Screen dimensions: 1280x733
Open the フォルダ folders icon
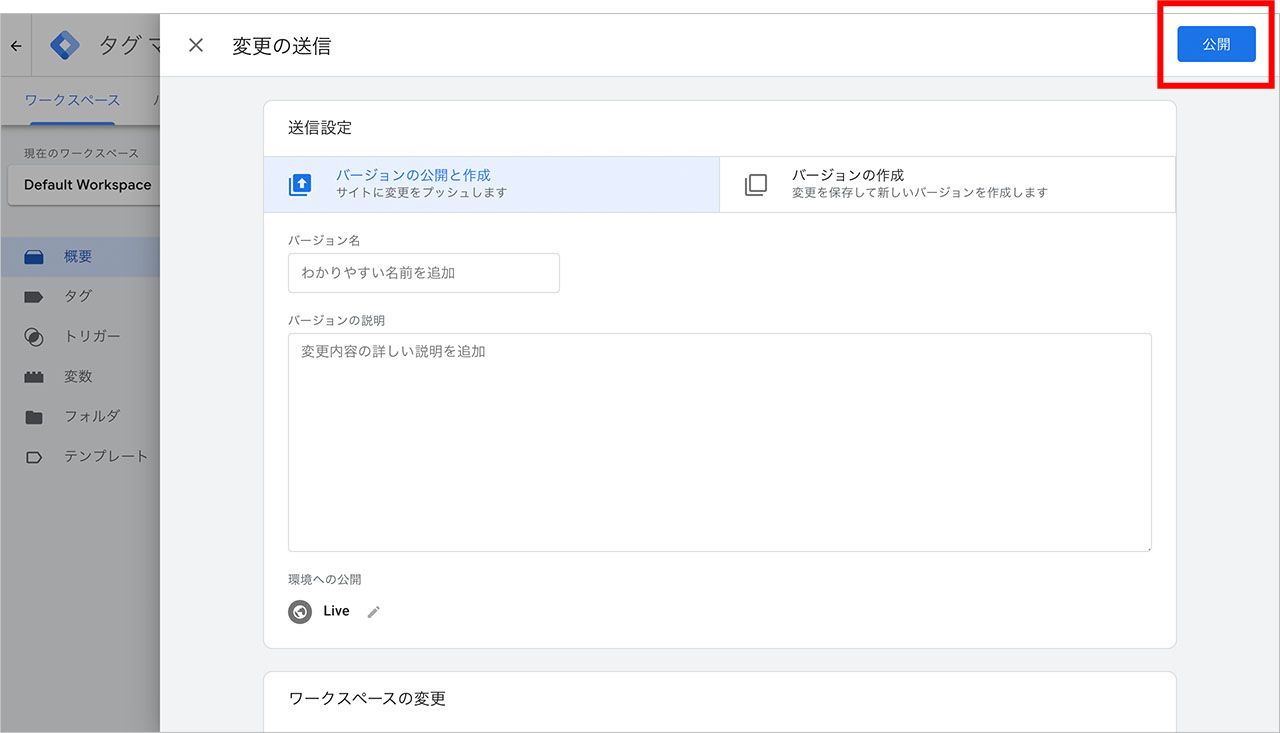pyautogui.click(x=34, y=416)
